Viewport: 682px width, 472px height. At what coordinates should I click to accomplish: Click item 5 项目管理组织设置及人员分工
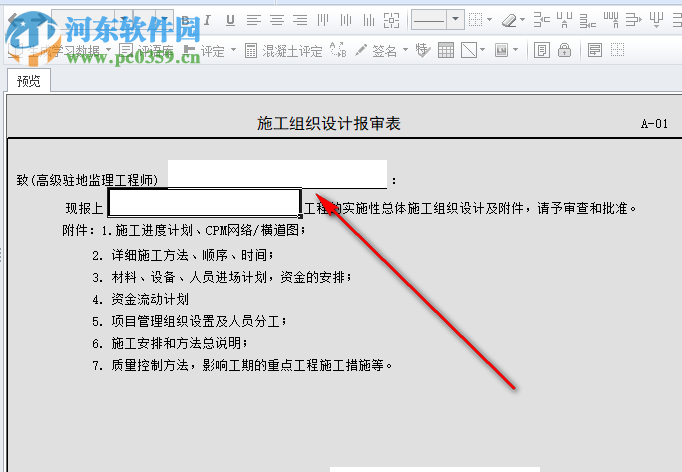tap(189, 321)
